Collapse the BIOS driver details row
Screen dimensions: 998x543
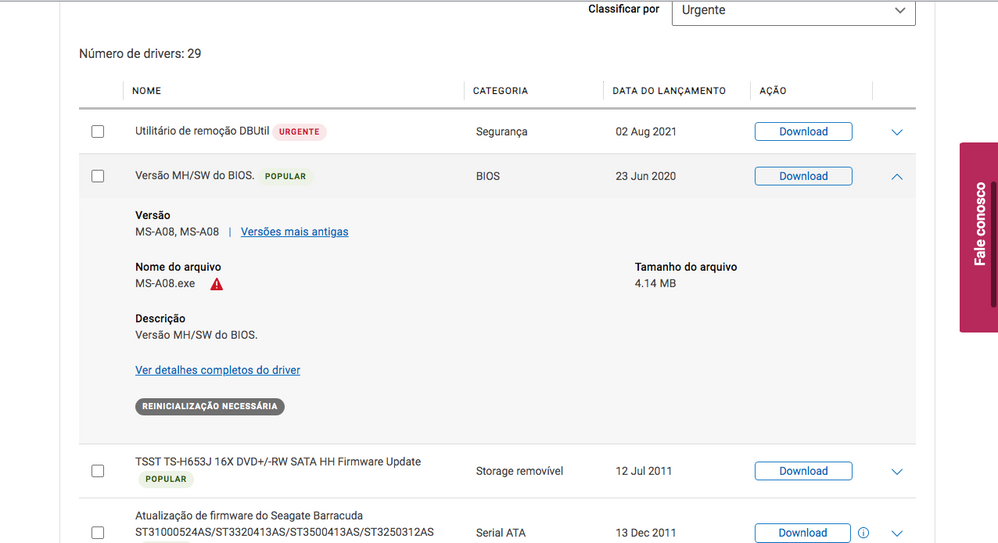click(x=896, y=176)
